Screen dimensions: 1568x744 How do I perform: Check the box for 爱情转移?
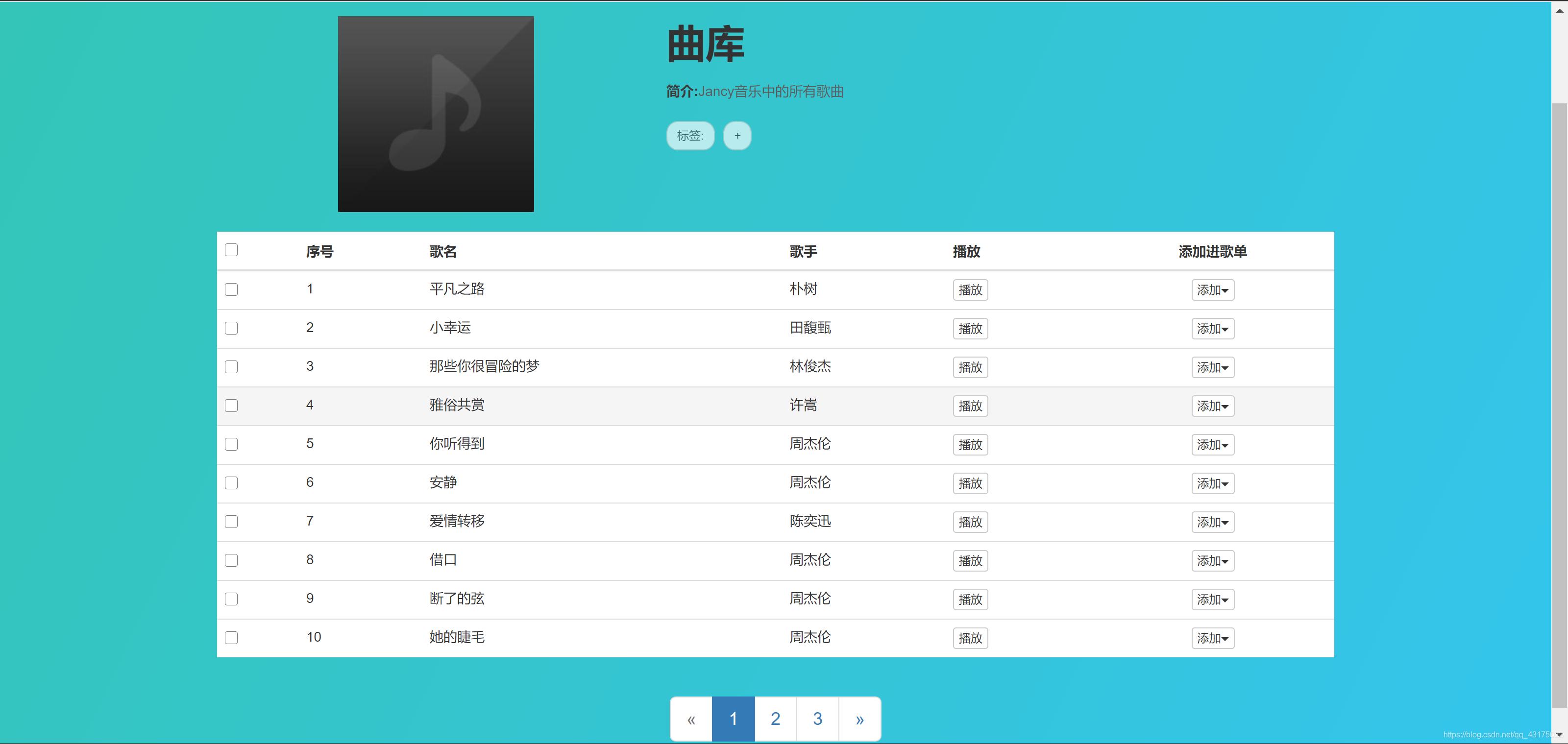click(x=231, y=522)
